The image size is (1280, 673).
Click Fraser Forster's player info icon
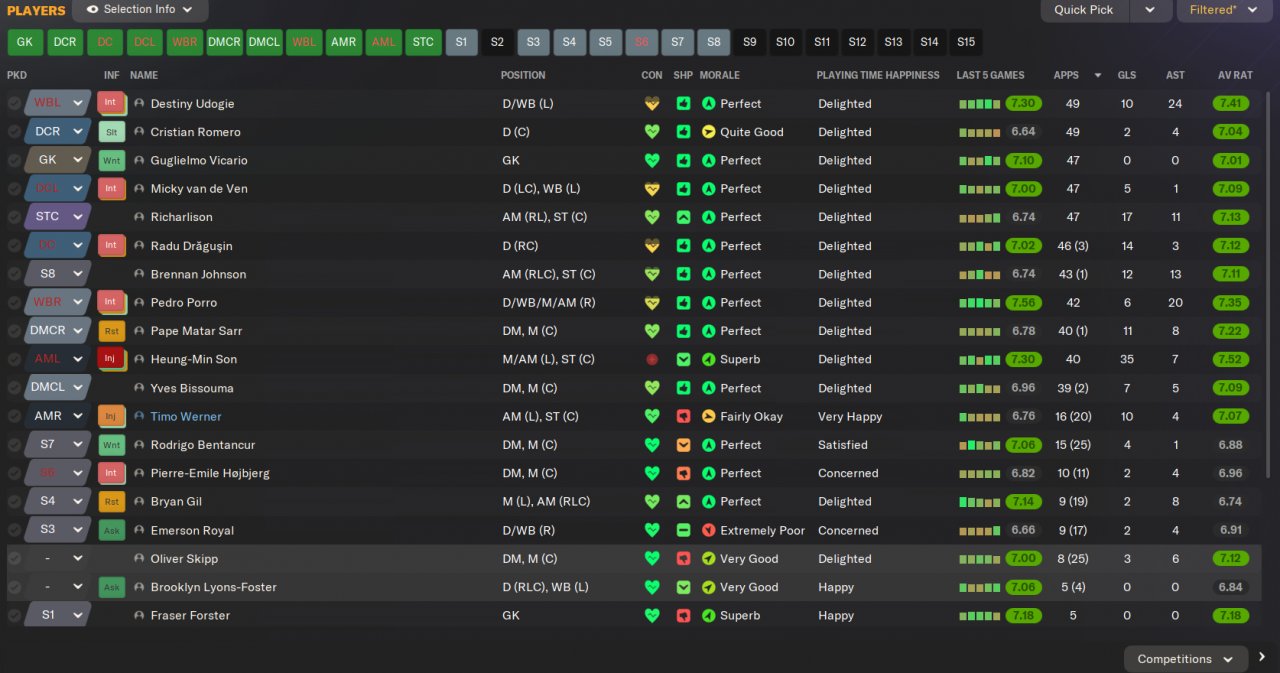(x=139, y=616)
